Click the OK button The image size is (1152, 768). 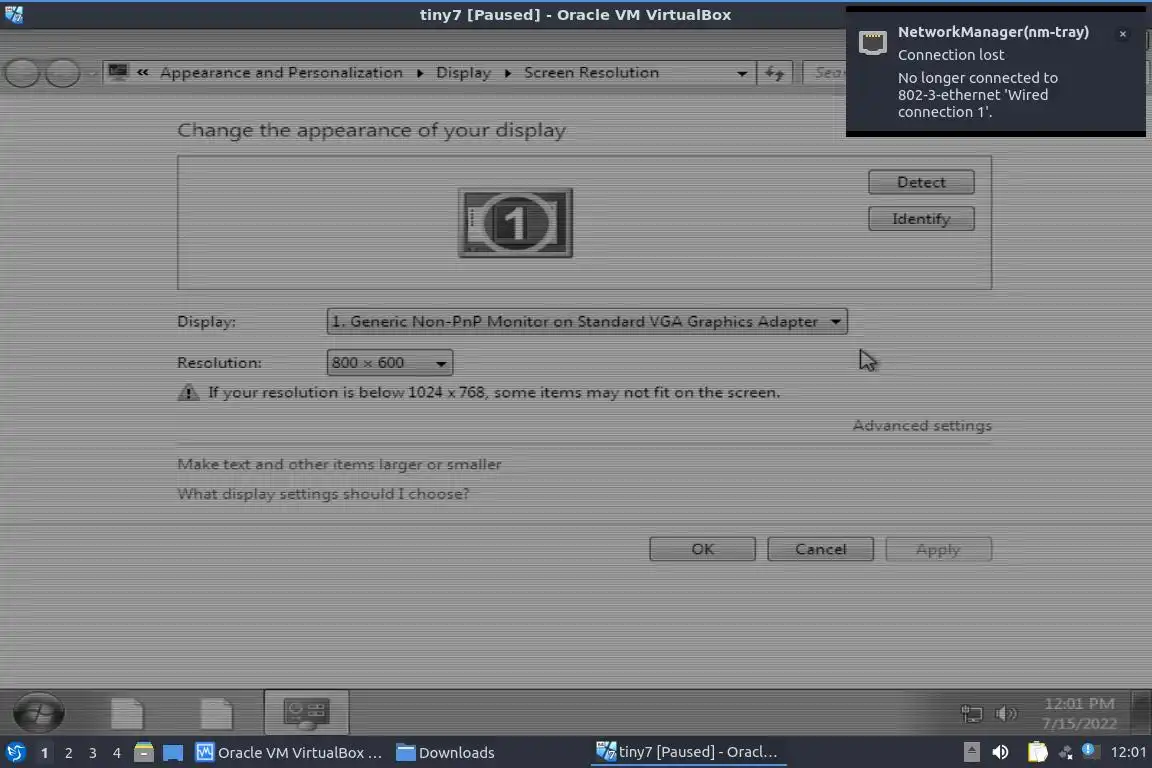point(702,549)
